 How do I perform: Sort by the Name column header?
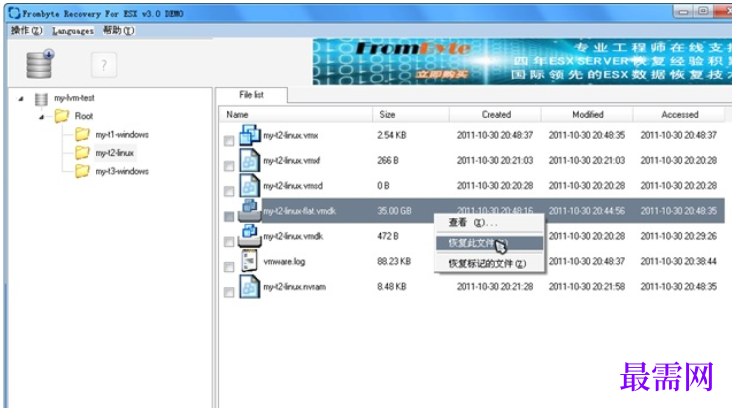[296, 114]
